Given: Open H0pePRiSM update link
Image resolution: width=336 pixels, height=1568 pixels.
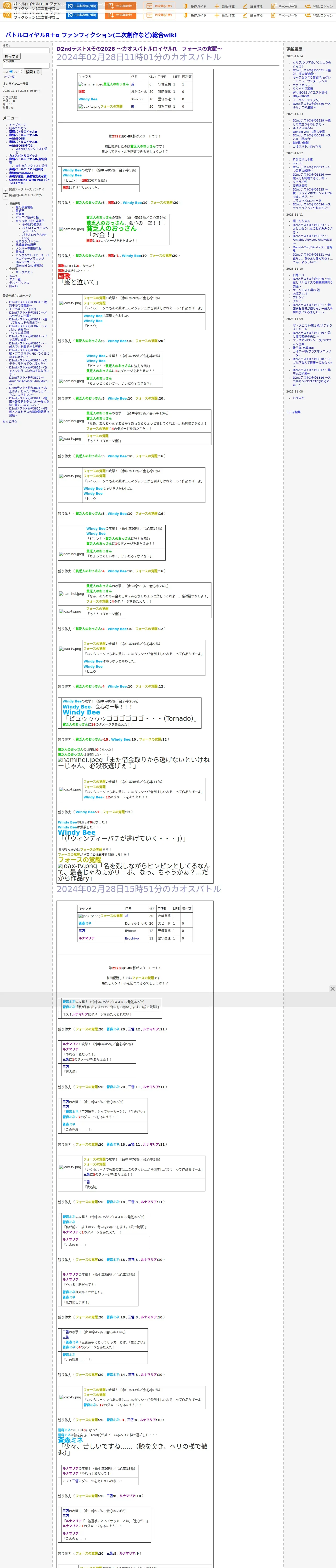Looking at the screenshot, I should tap(301, 96).
